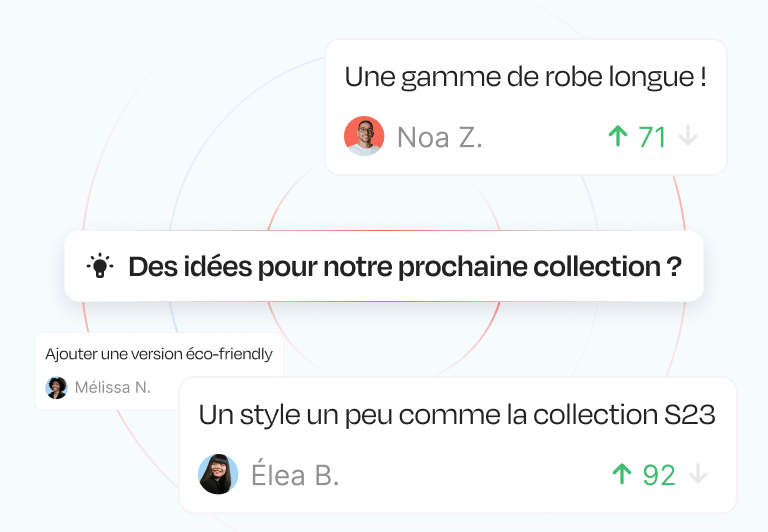Click the lightbulb idea icon
Image resolution: width=768 pixels, height=532 pixels.
pos(100,267)
